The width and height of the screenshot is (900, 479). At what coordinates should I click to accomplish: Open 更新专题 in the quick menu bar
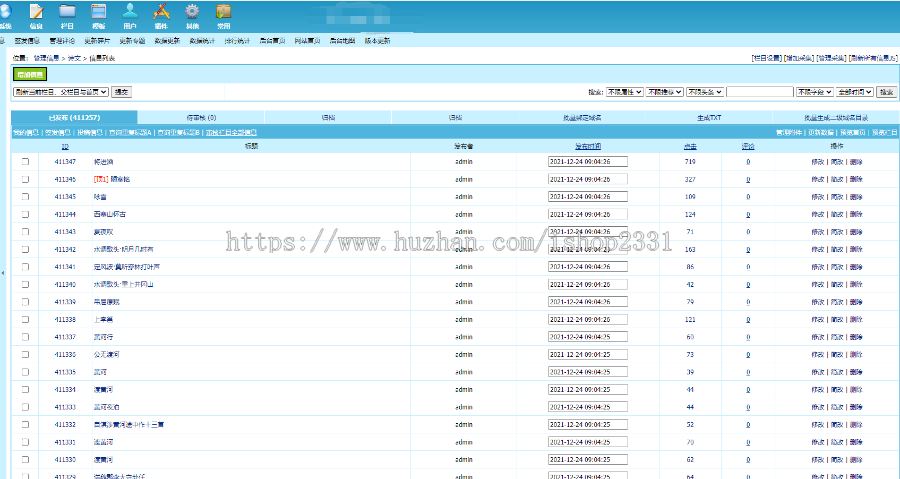(132, 41)
